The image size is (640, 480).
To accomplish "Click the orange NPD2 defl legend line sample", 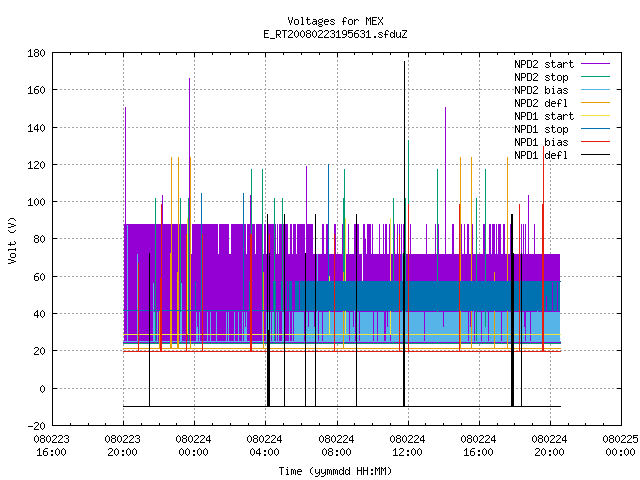I will point(595,103).
